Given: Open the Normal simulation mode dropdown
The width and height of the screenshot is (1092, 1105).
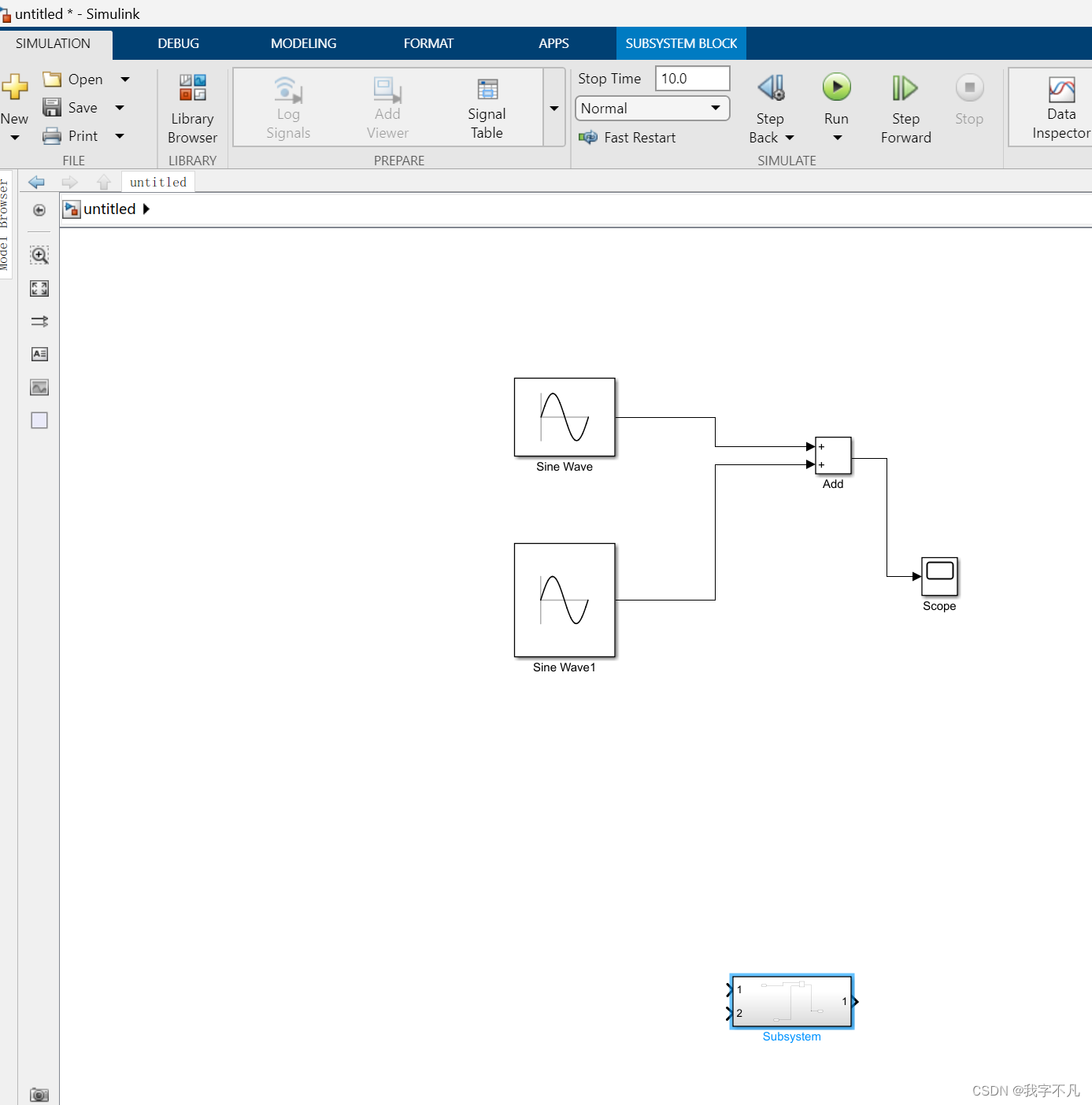Looking at the screenshot, I should (x=653, y=109).
